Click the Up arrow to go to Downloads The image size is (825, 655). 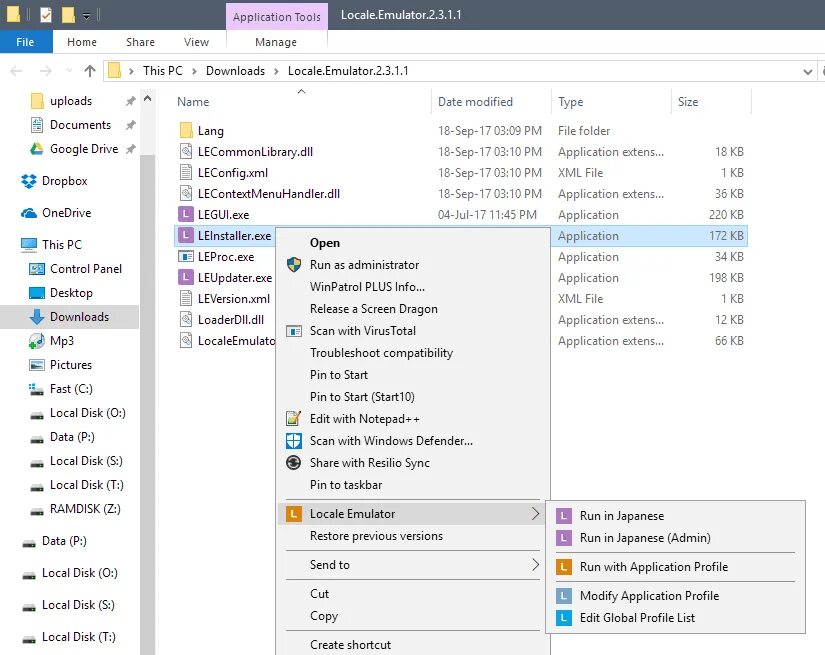(x=91, y=70)
